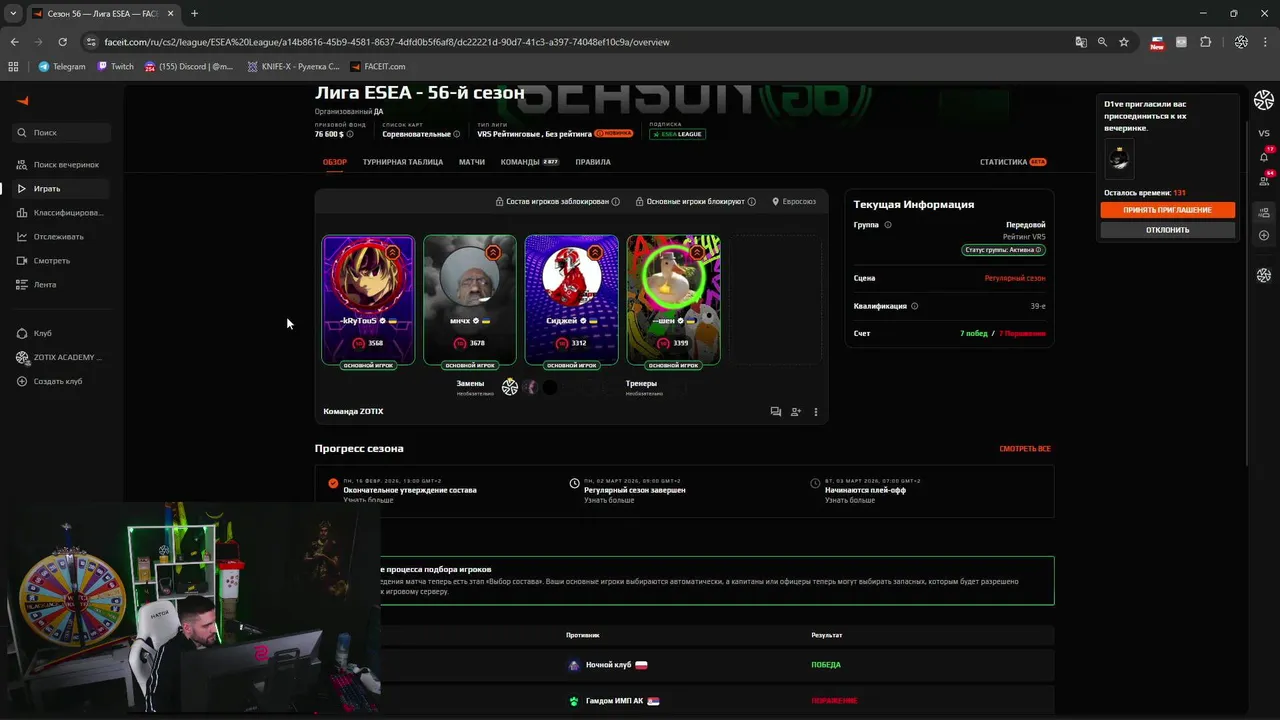Open Chrome extensions puzzle icon
The height and width of the screenshot is (720, 1280).
[1205, 42]
